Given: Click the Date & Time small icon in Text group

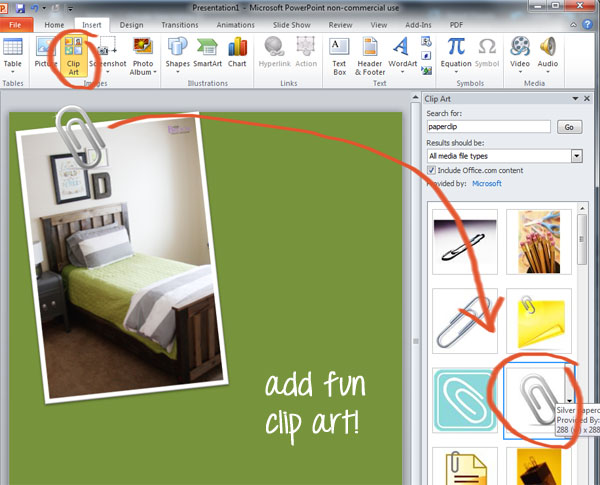Looking at the screenshot, I should click(426, 41).
